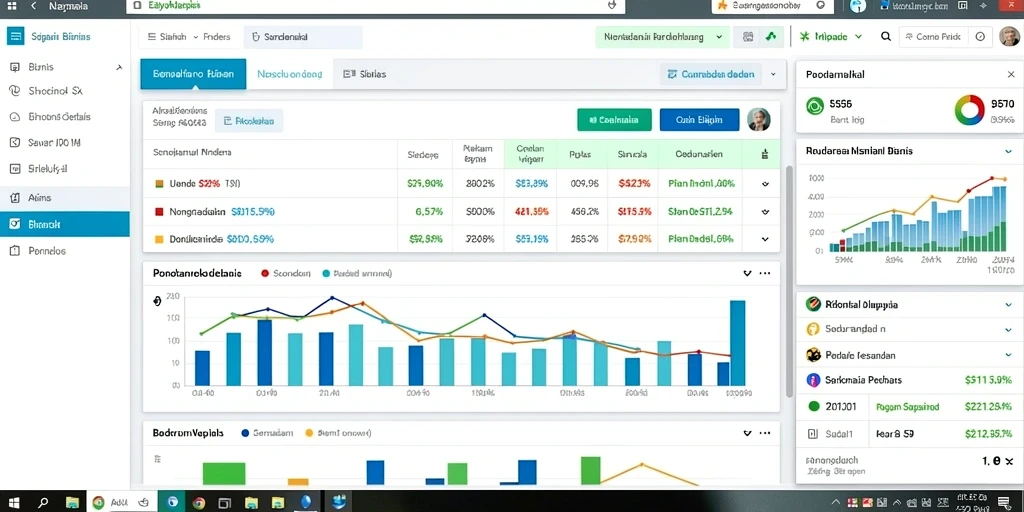Click the blue Cuin Biigin button
1024x512 pixels.
(x=699, y=120)
